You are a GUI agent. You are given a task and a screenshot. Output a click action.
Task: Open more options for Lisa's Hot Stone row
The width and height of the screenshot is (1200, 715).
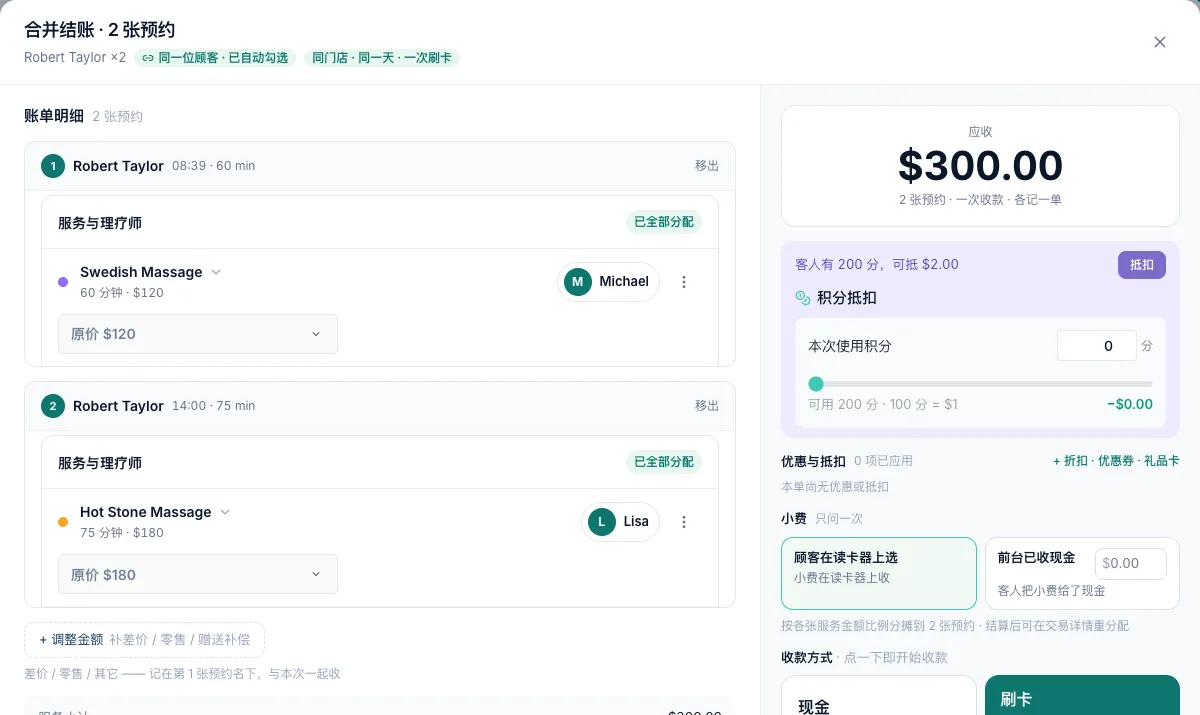pos(684,522)
